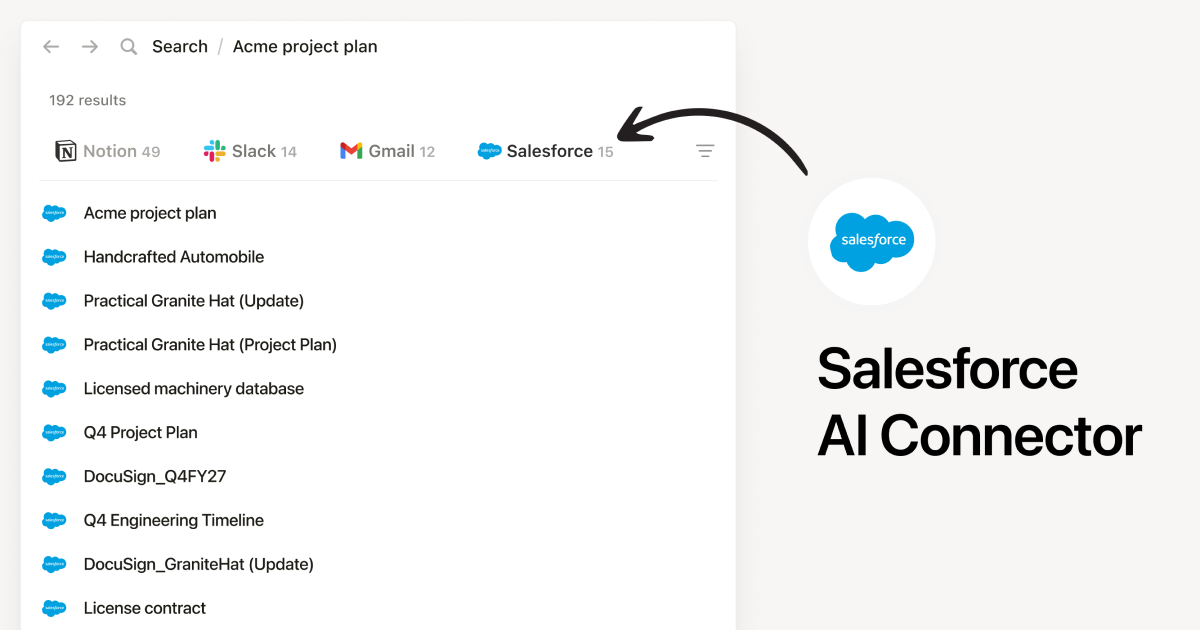Click the large circular Salesforce logo
The width and height of the screenshot is (1200, 630).
click(x=871, y=240)
